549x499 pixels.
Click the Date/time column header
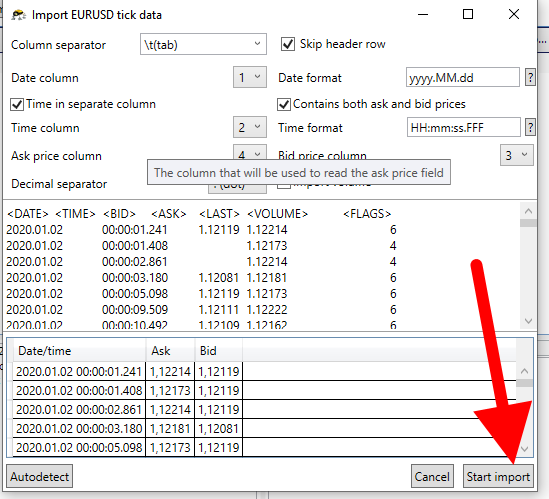79,351
